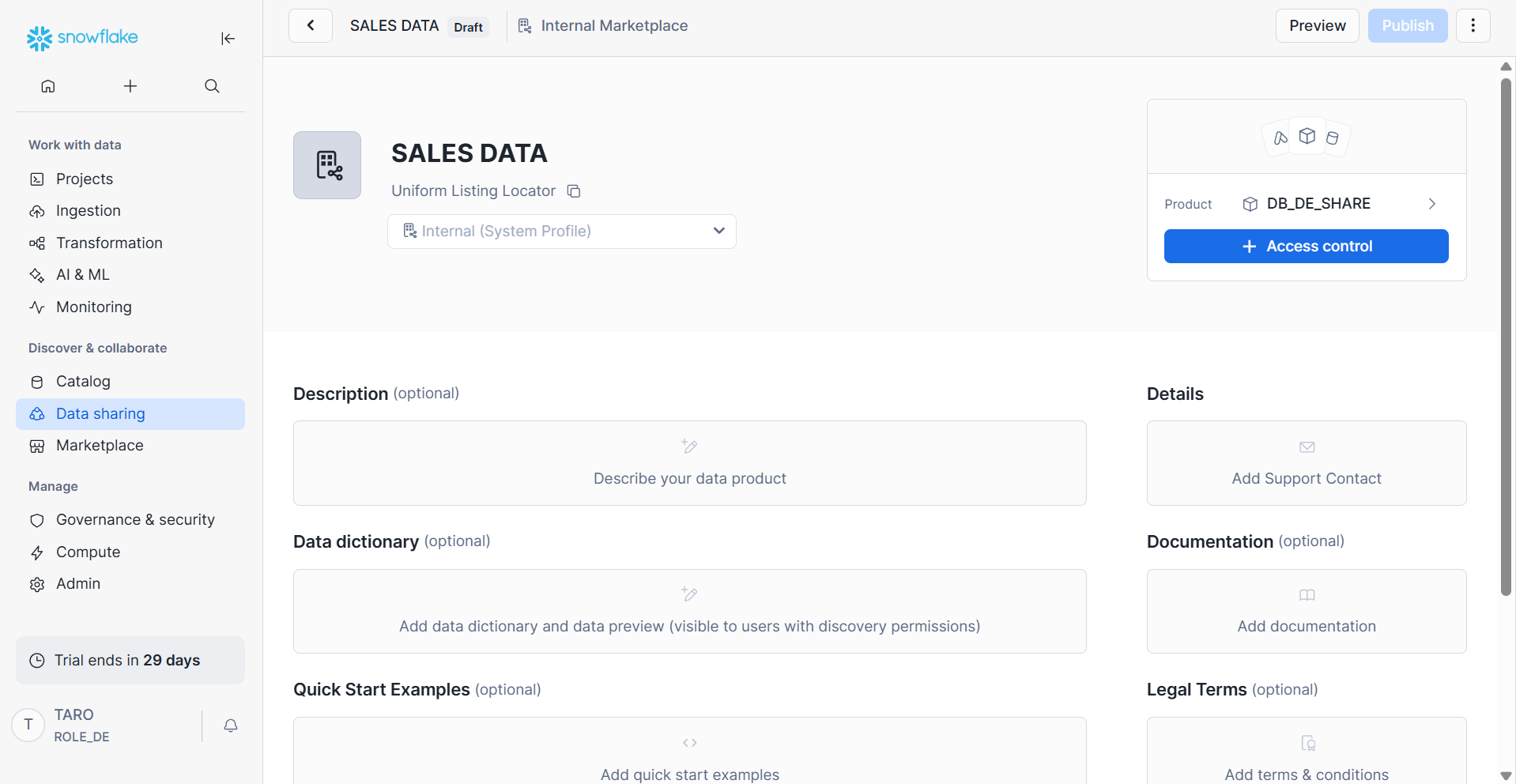Click the Access control button
The height and width of the screenshot is (784, 1516).
(1306, 247)
